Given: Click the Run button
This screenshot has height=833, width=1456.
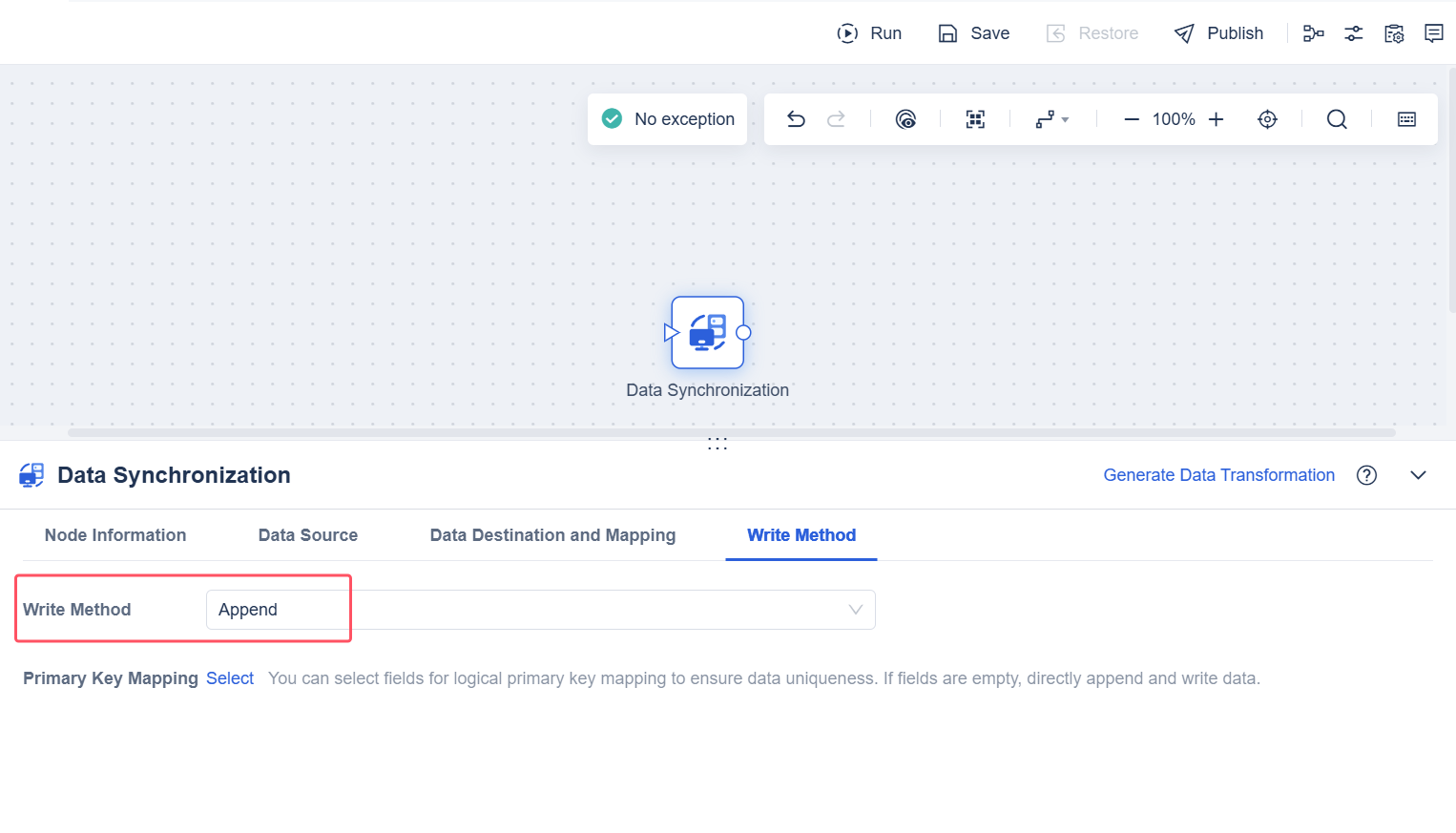Looking at the screenshot, I should click(x=869, y=33).
